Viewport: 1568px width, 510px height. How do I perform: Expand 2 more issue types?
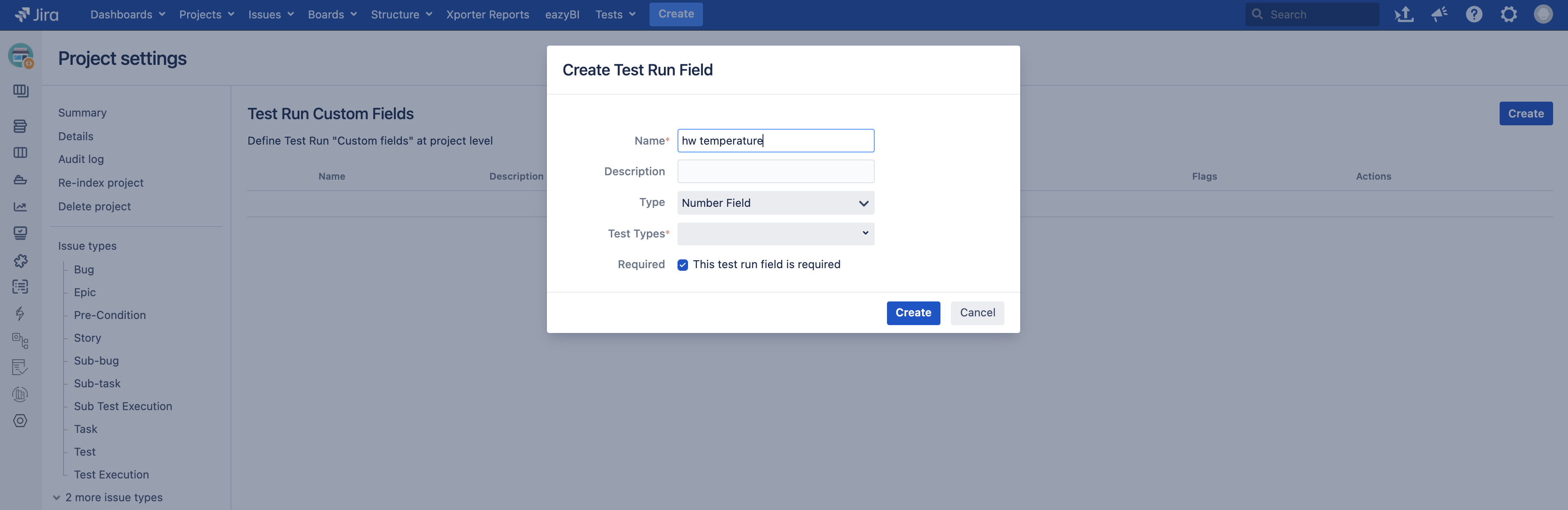click(x=108, y=497)
